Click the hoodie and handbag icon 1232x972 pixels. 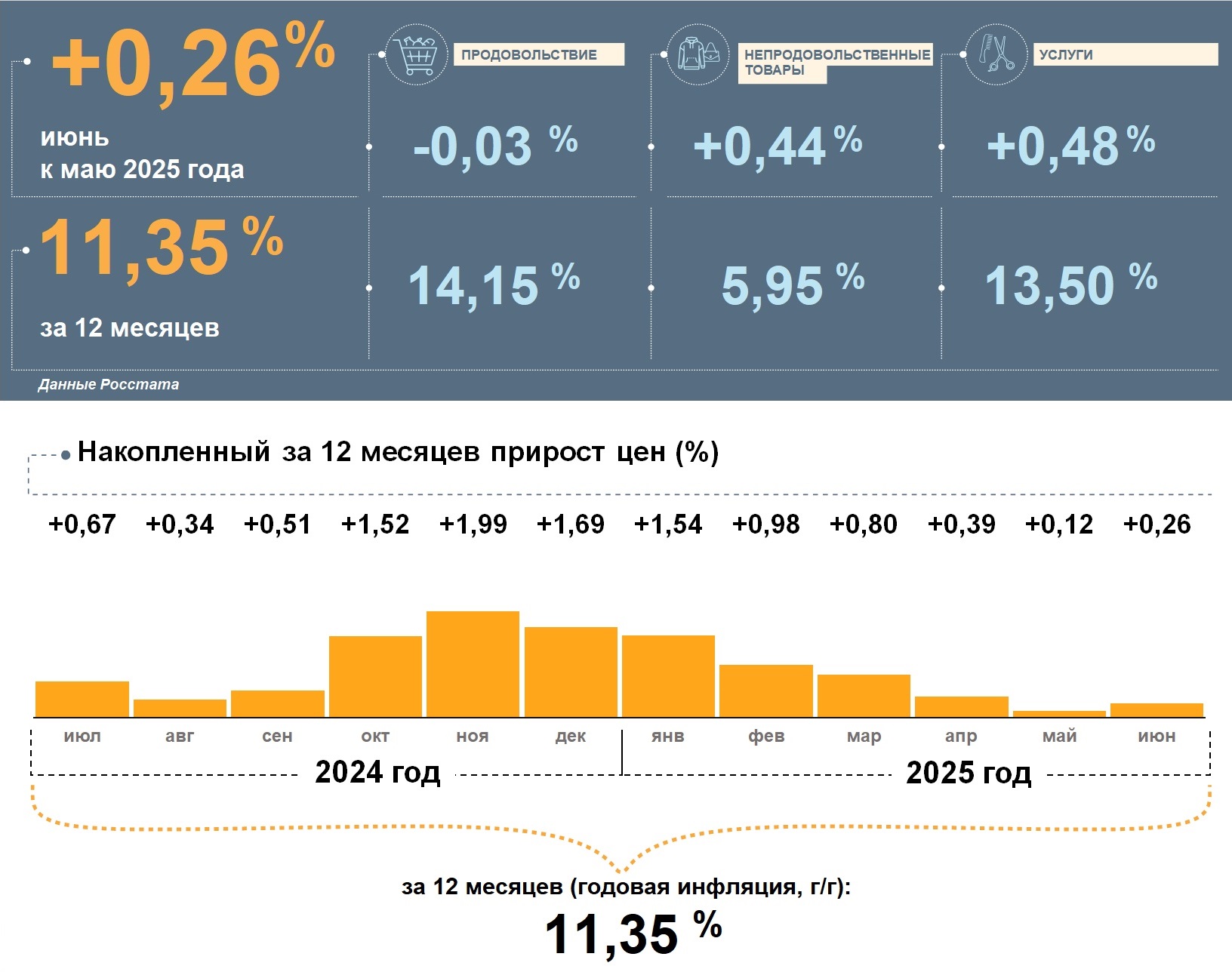698,54
